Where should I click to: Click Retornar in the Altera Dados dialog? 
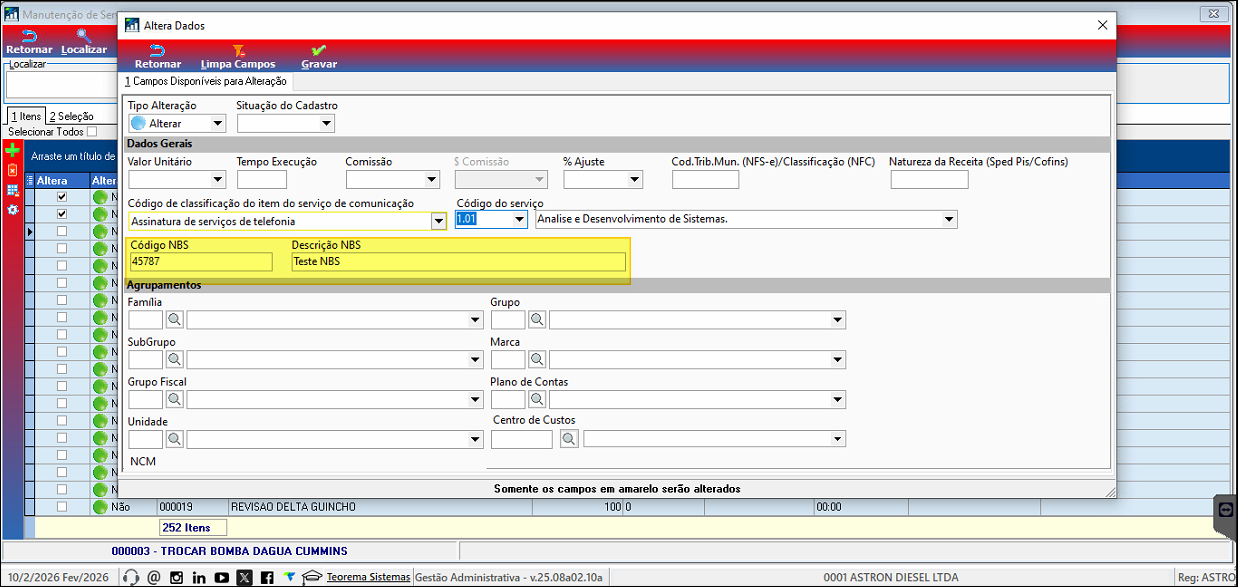(x=158, y=51)
